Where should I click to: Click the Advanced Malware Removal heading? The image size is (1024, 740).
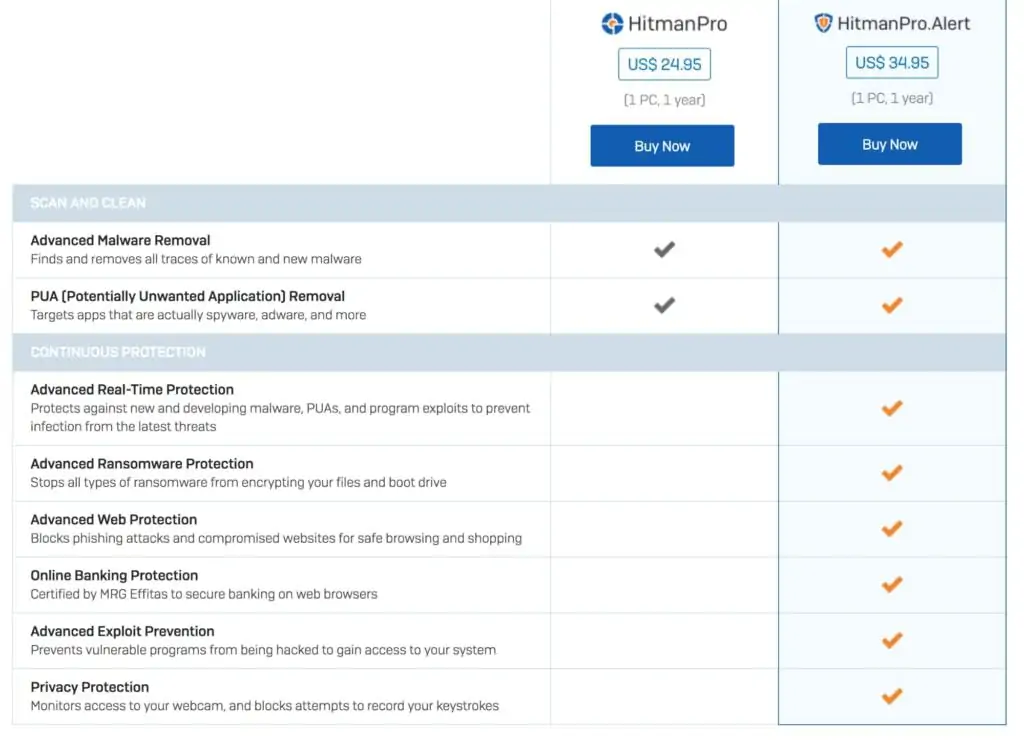[x=120, y=240]
